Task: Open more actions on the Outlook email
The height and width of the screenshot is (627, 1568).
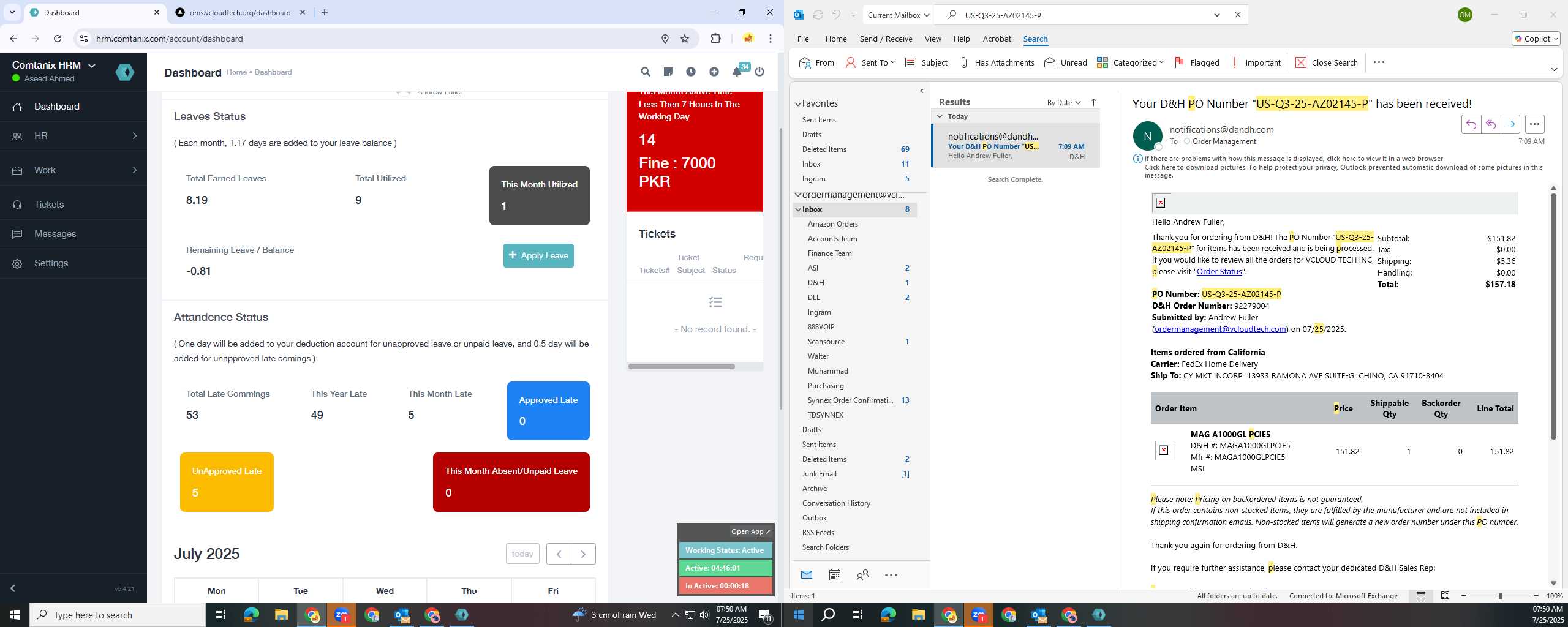Action: (x=1534, y=124)
